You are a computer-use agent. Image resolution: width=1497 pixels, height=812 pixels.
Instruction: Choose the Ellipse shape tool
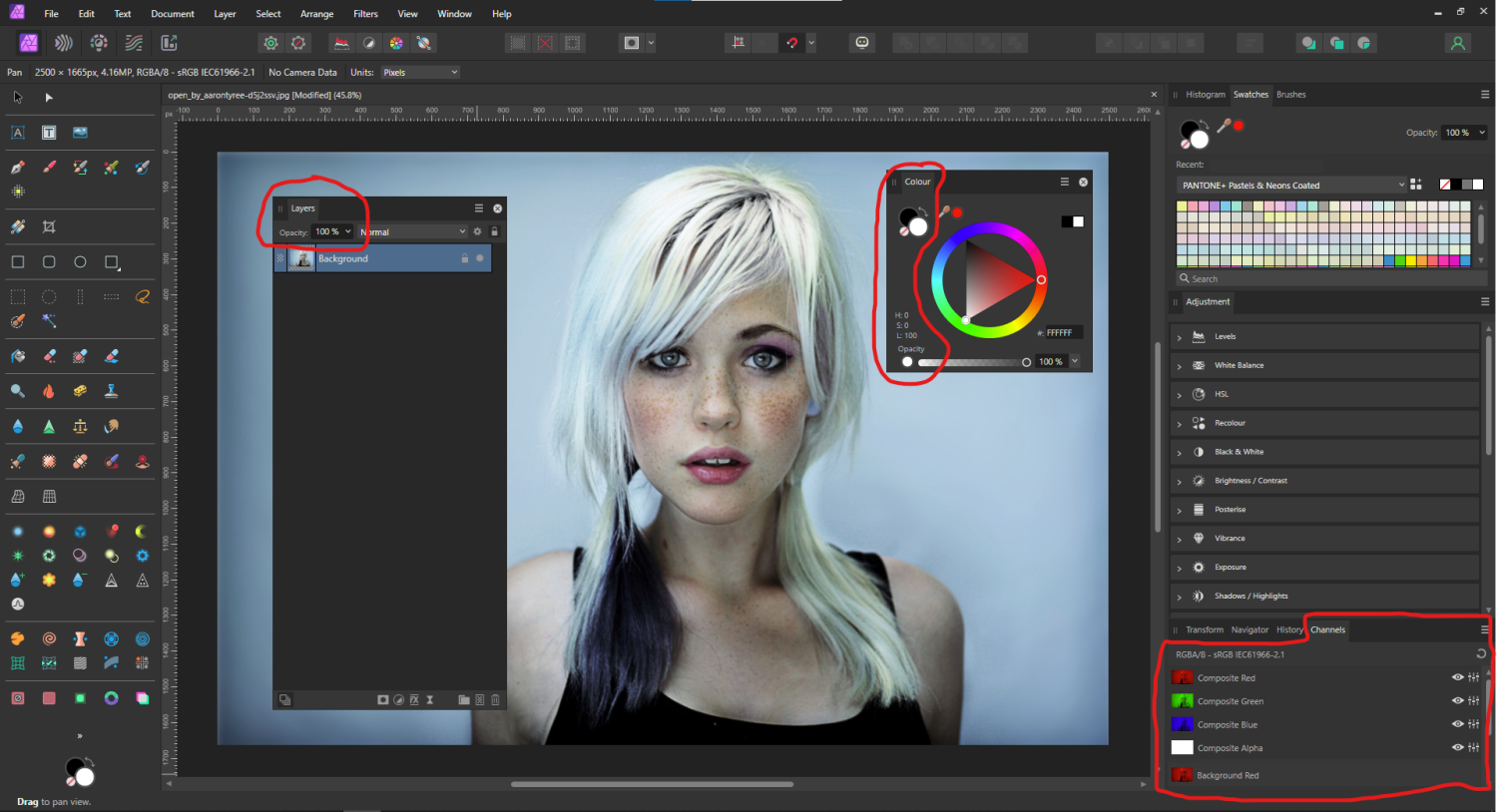[x=80, y=262]
